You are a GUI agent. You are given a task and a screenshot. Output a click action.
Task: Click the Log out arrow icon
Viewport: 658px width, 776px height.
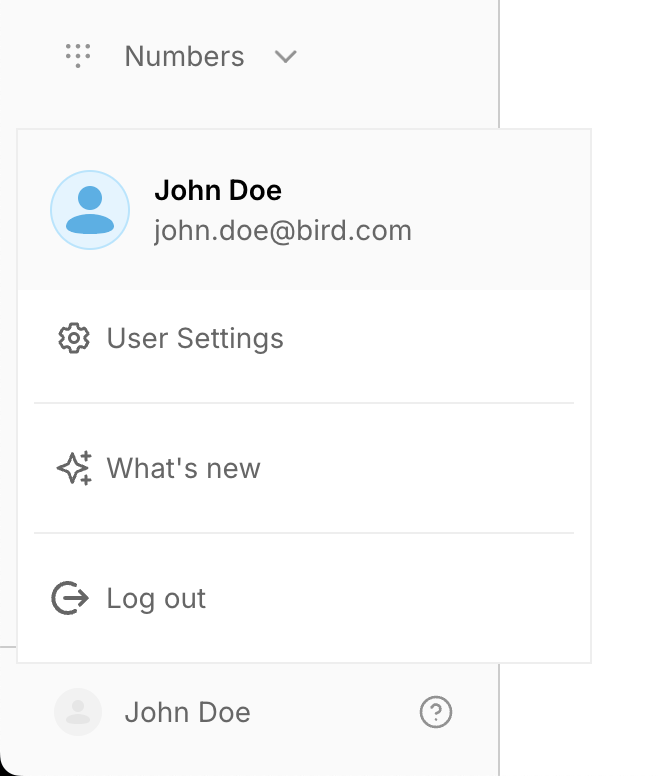(x=70, y=598)
